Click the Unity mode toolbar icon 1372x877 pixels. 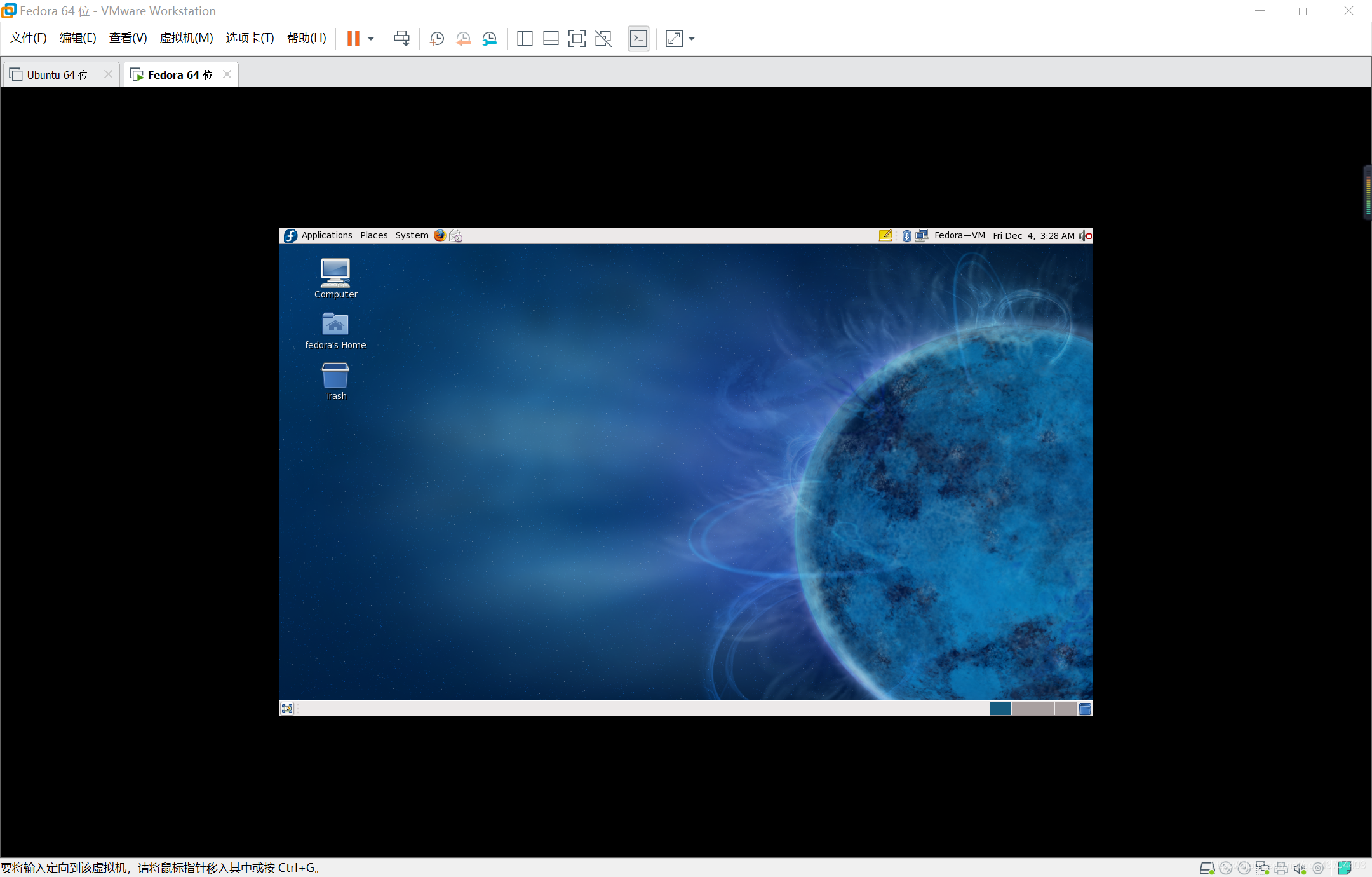pyautogui.click(x=603, y=38)
